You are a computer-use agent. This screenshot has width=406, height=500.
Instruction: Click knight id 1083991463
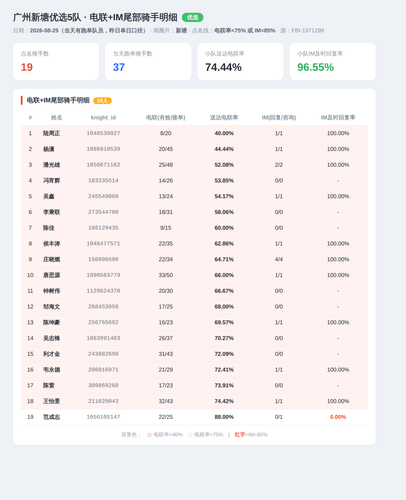[x=103, y=338]
